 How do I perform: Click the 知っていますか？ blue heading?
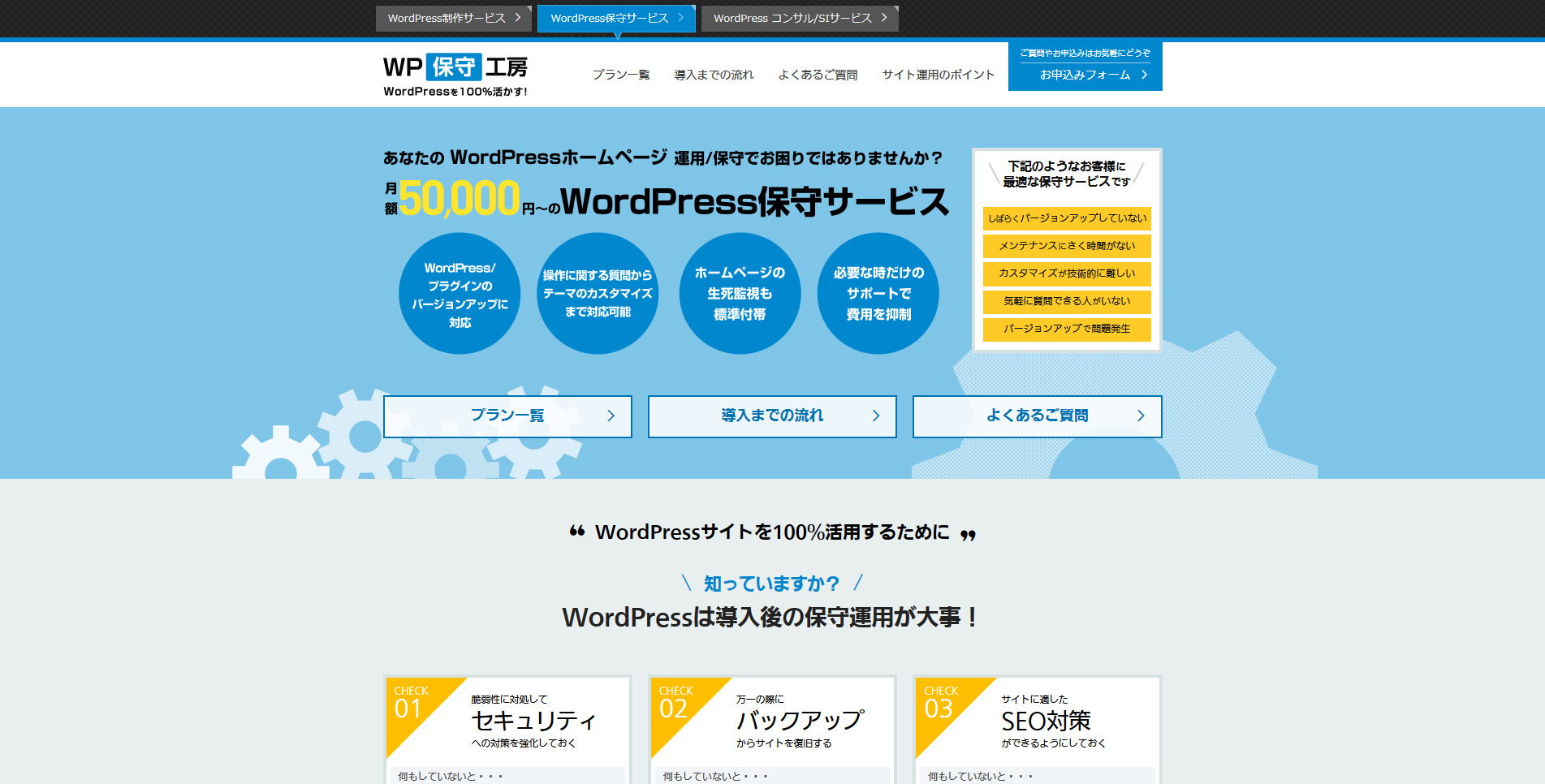[771, 584]
